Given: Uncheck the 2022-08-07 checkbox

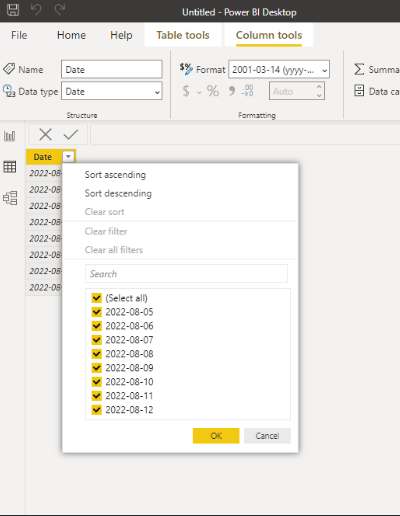Looking at the screenshot, I should (97, 340).
